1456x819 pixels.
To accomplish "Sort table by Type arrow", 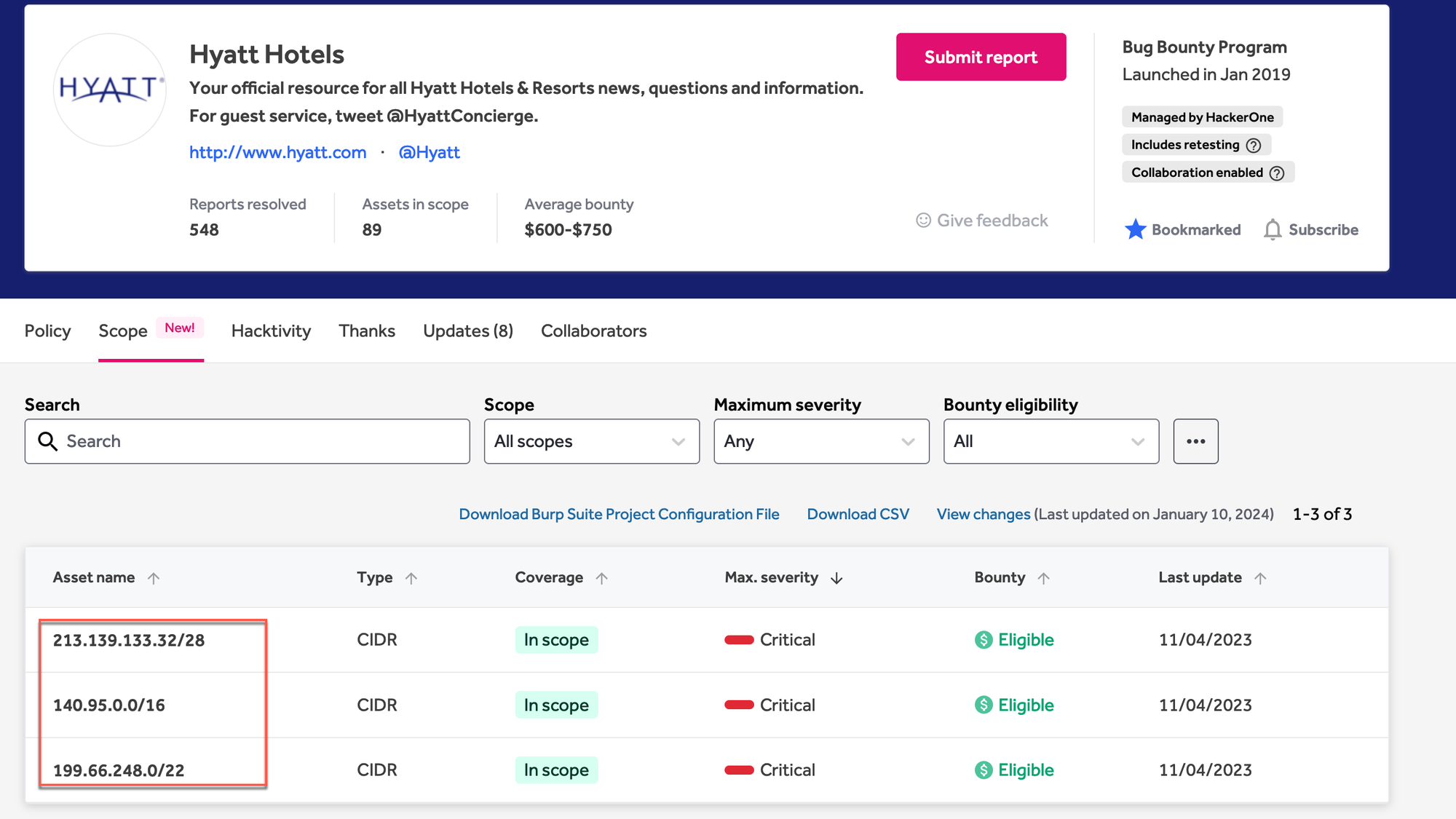I will (411, 578).
